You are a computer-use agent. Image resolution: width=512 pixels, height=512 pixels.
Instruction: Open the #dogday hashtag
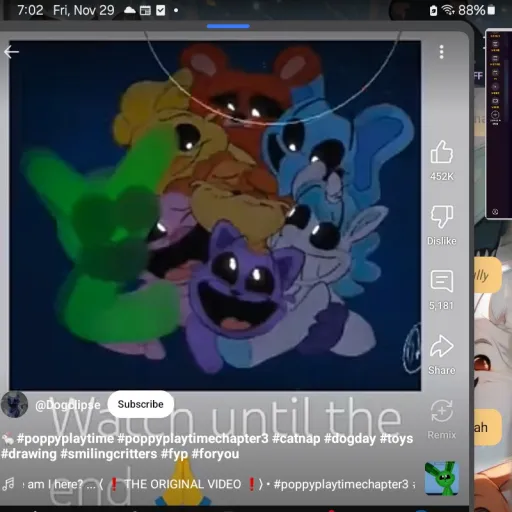coord(350,439)
